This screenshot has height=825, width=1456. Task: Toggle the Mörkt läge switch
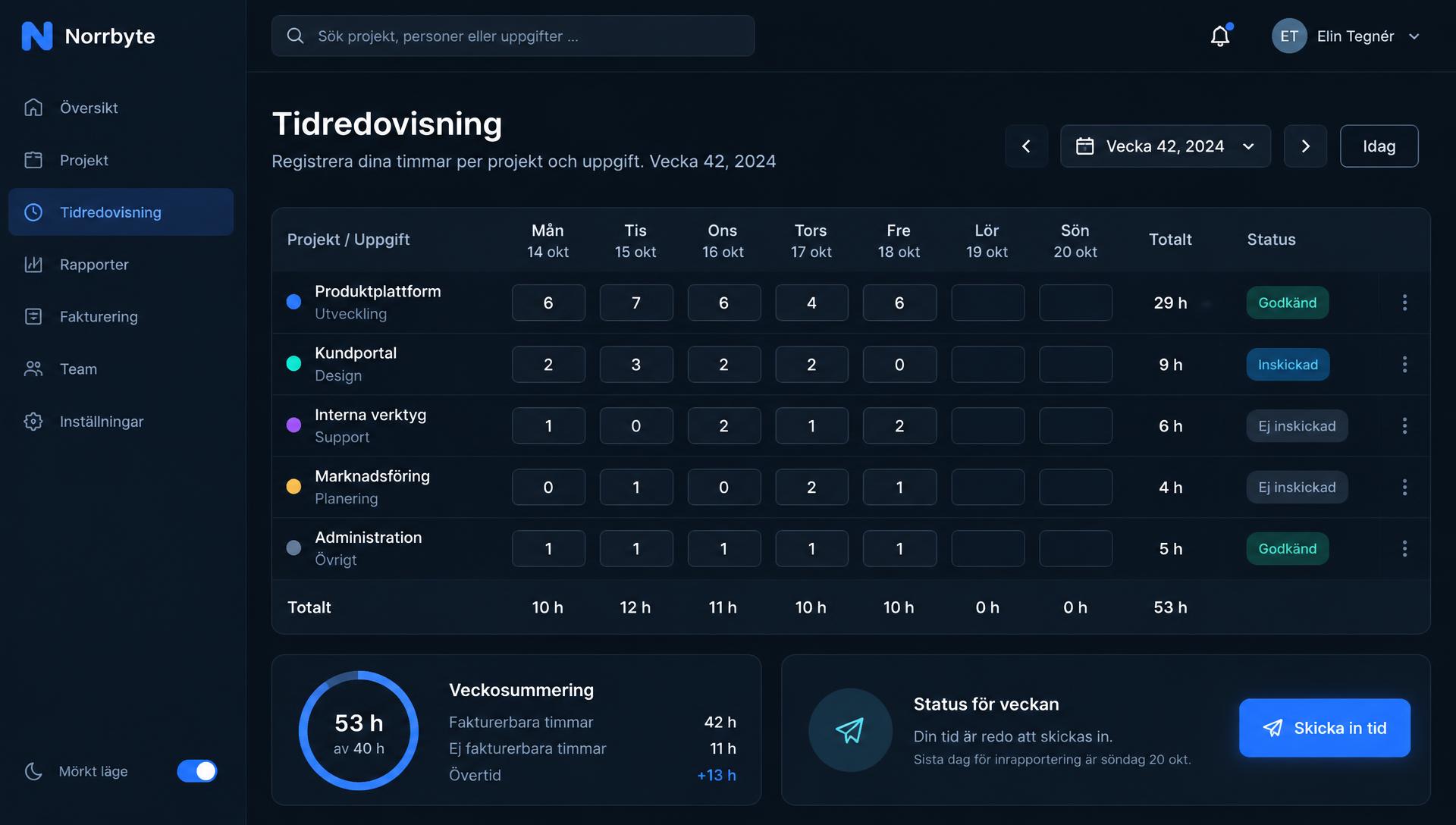point(197,771)
